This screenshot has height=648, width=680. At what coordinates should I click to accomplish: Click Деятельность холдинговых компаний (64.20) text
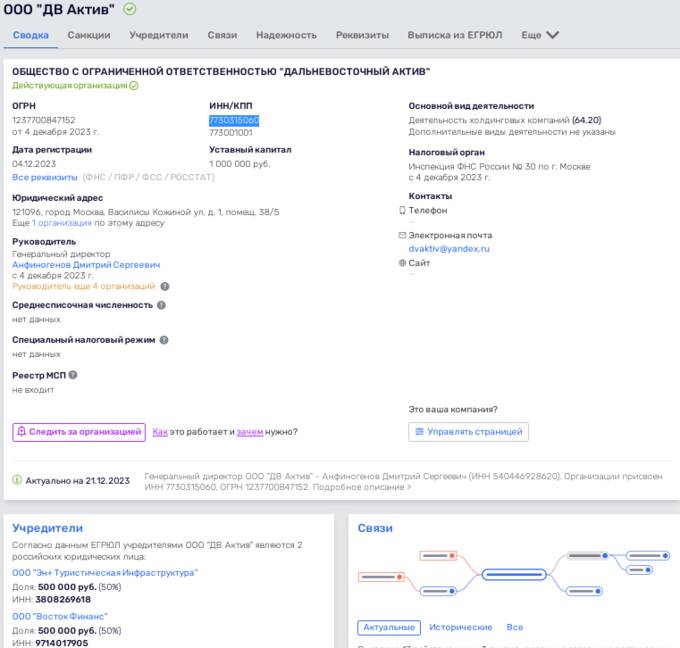tap(505, 120)
